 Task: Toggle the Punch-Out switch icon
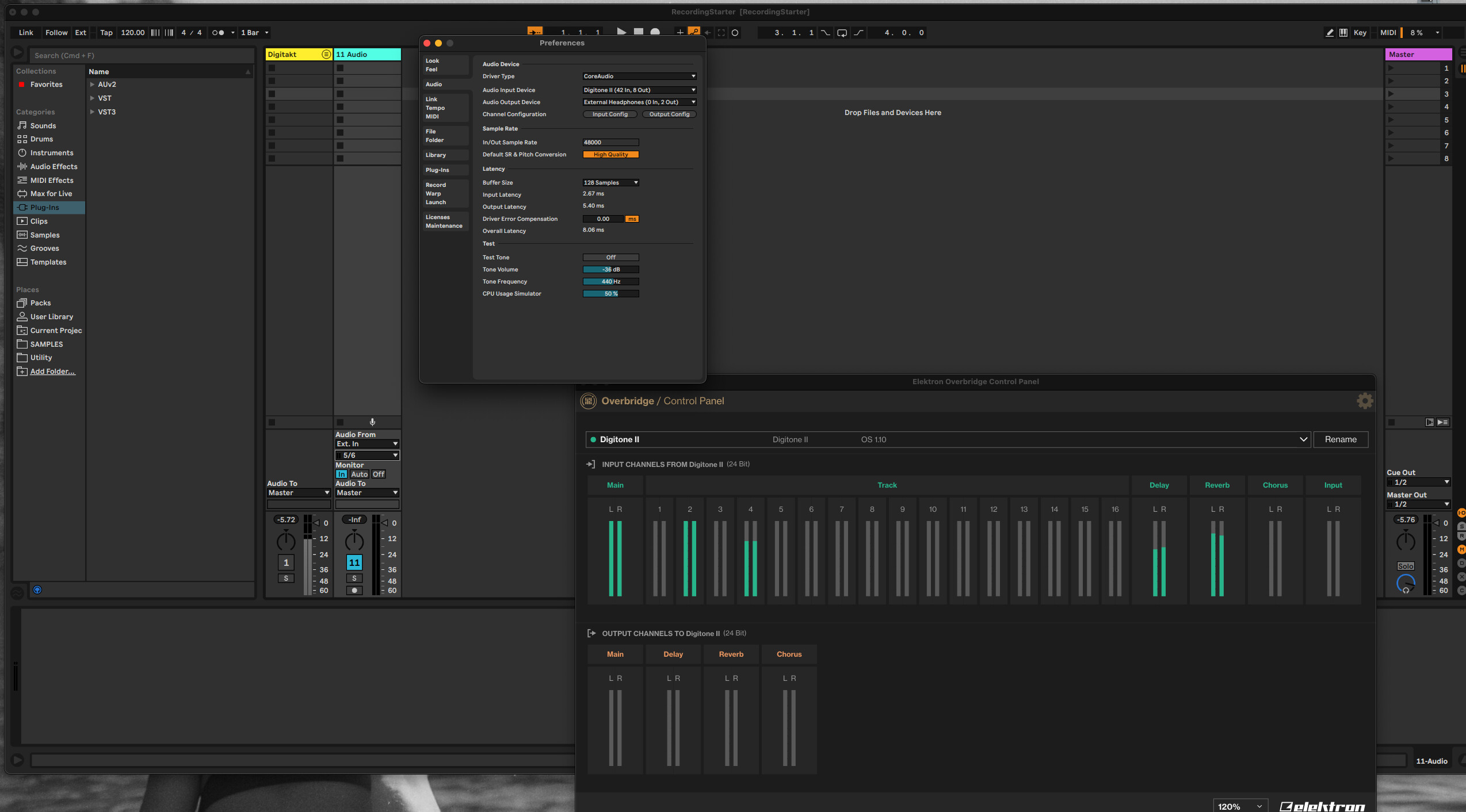858,32
